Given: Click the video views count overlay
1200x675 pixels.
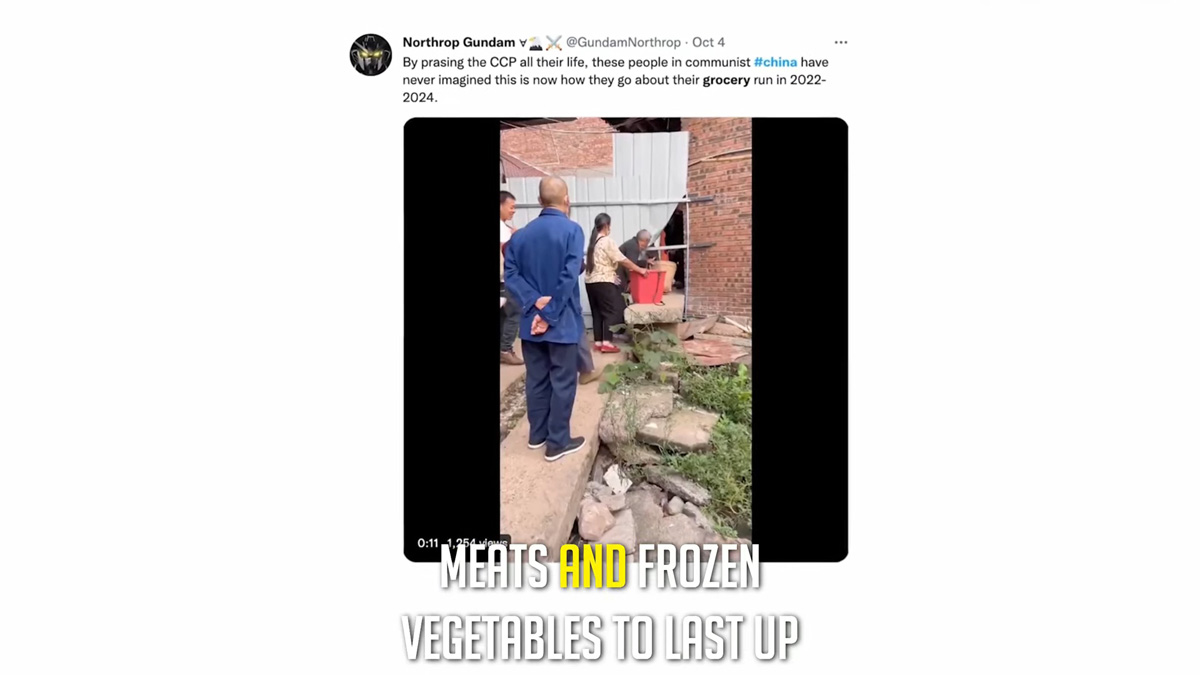Looking at the screenshot, I should click(x=478, y=543).
